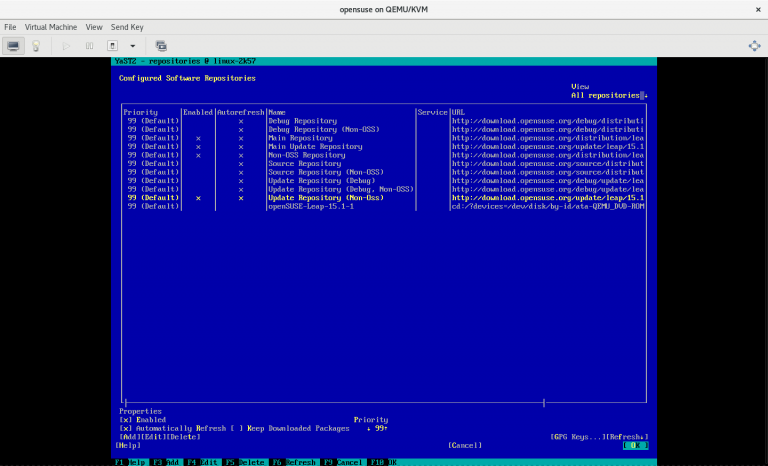768x466 pixels.
Task: Select the Update Repository (Non-Oss) row
Action: click(384, 198)
